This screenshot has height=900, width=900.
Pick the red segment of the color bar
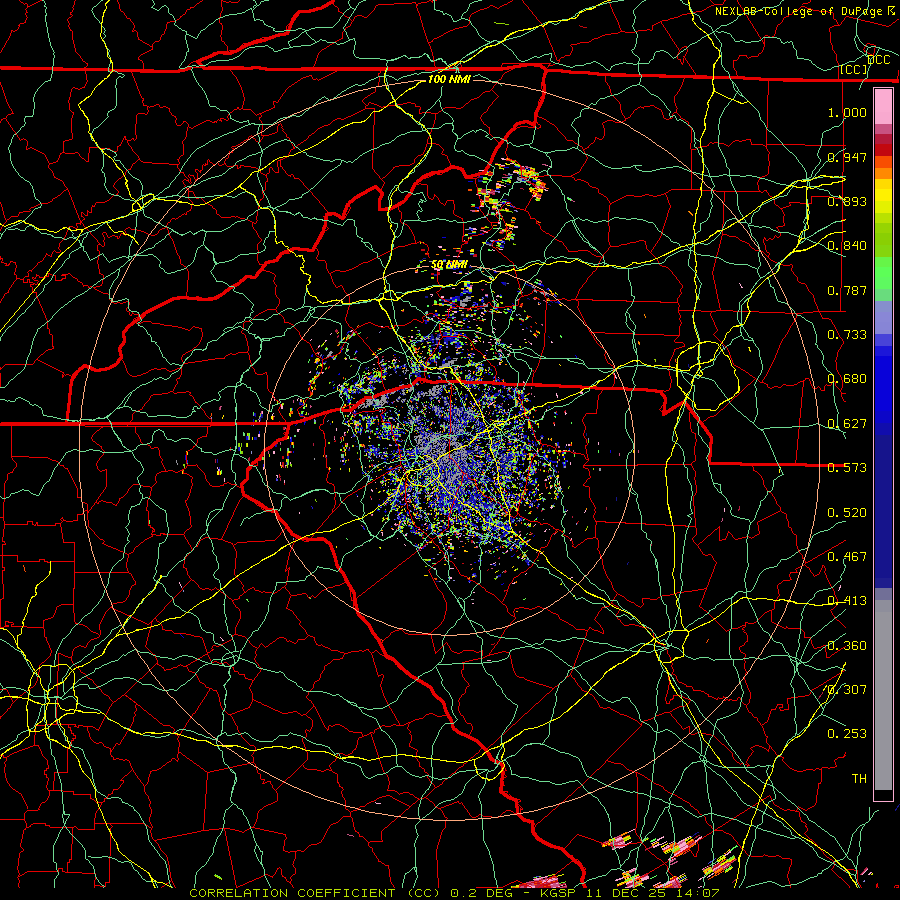(883, 150)
